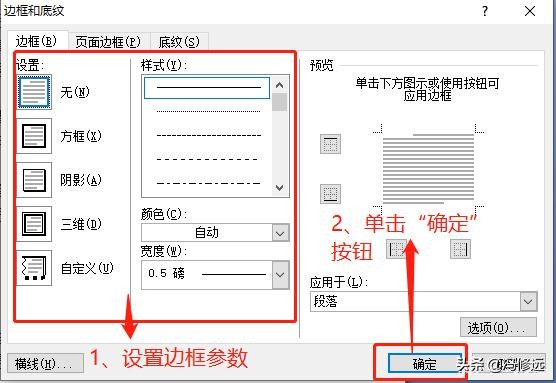Open the 选项(O)... options button

pyautogui.click(x=498, y=327)
